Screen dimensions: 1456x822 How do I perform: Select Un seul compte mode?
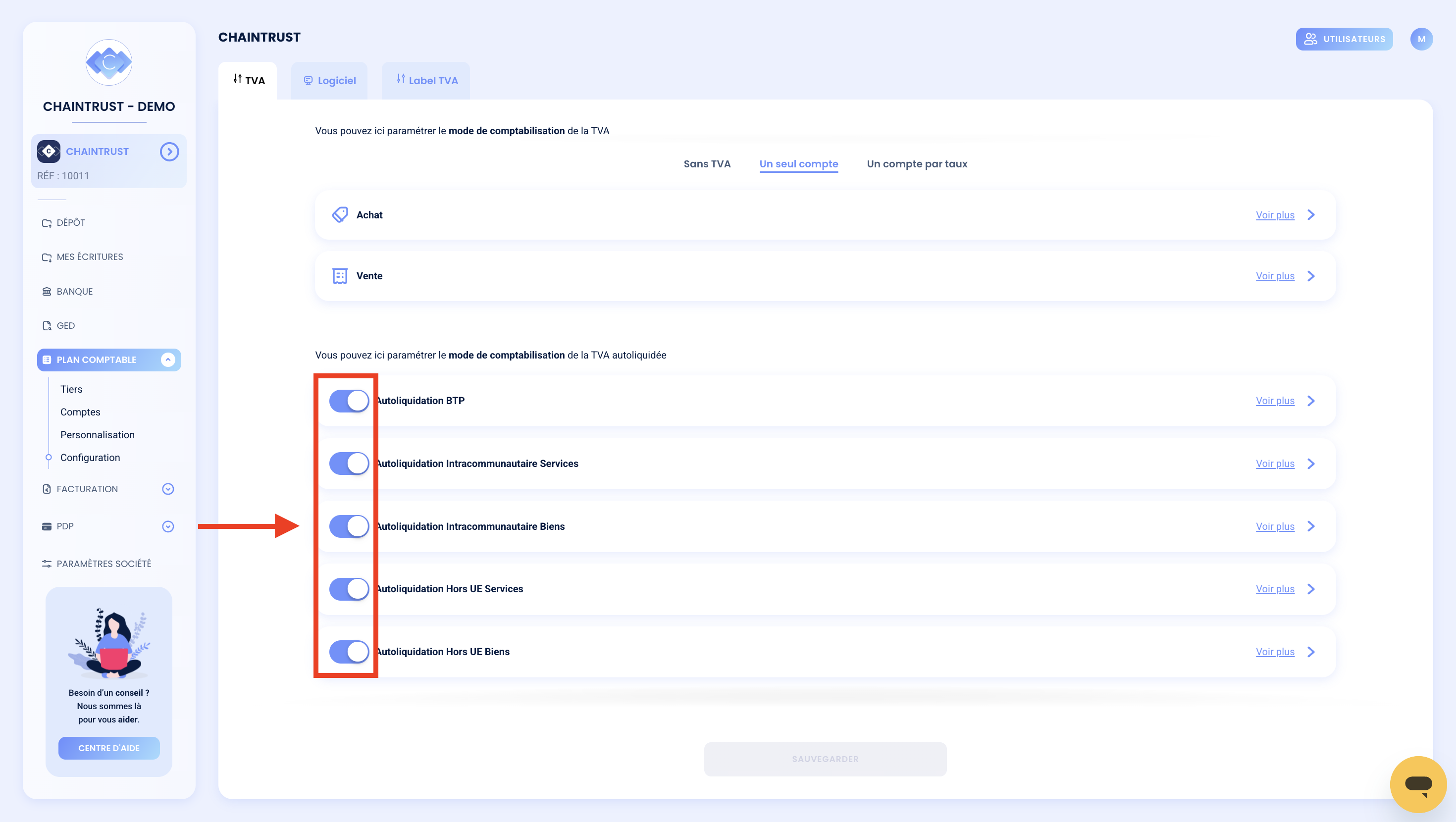pos(799,164)
